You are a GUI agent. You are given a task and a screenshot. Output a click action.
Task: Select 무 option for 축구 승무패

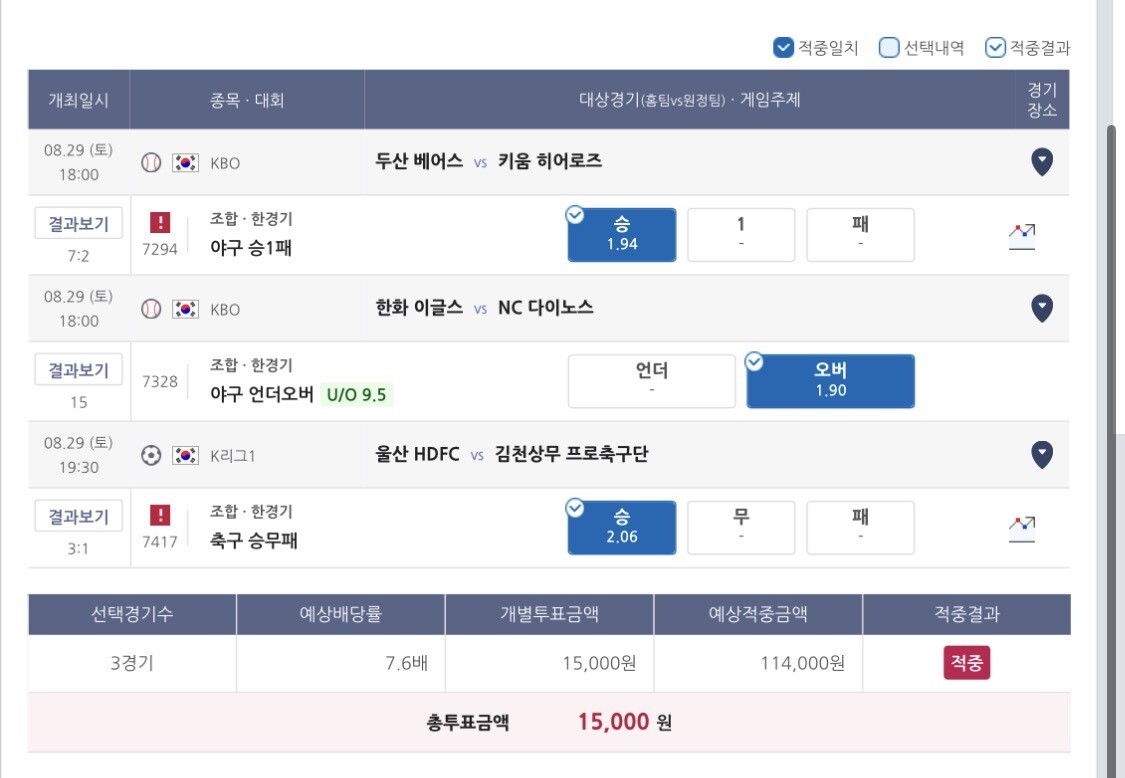click(741, 528)
